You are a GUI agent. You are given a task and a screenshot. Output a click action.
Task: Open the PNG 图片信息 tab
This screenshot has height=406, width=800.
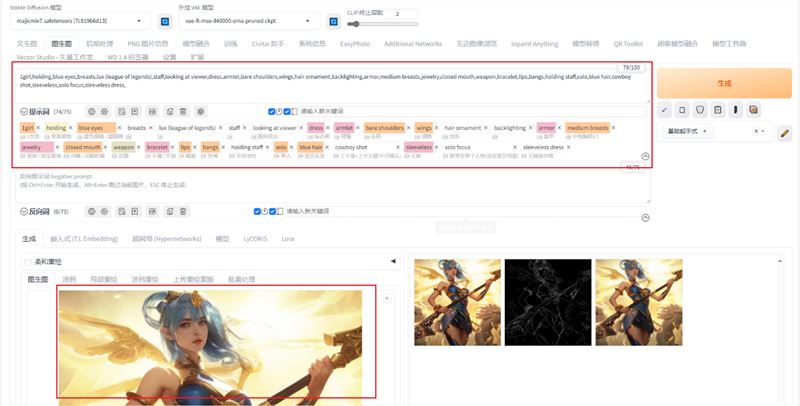pyautogui.click(x=147, y=44)
